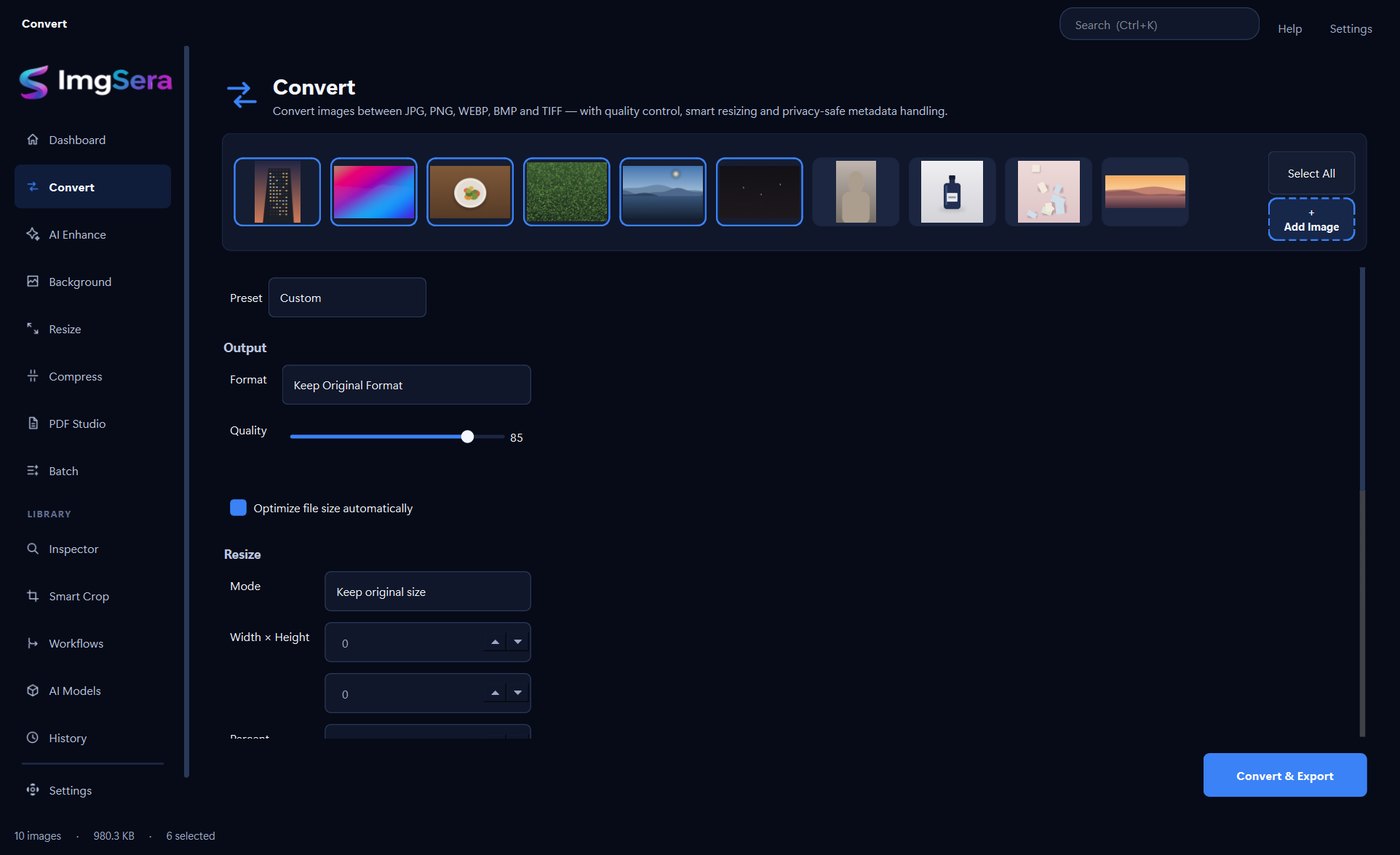Click the Search field
Viewport: 1400px width, 855px height.
1159,25
